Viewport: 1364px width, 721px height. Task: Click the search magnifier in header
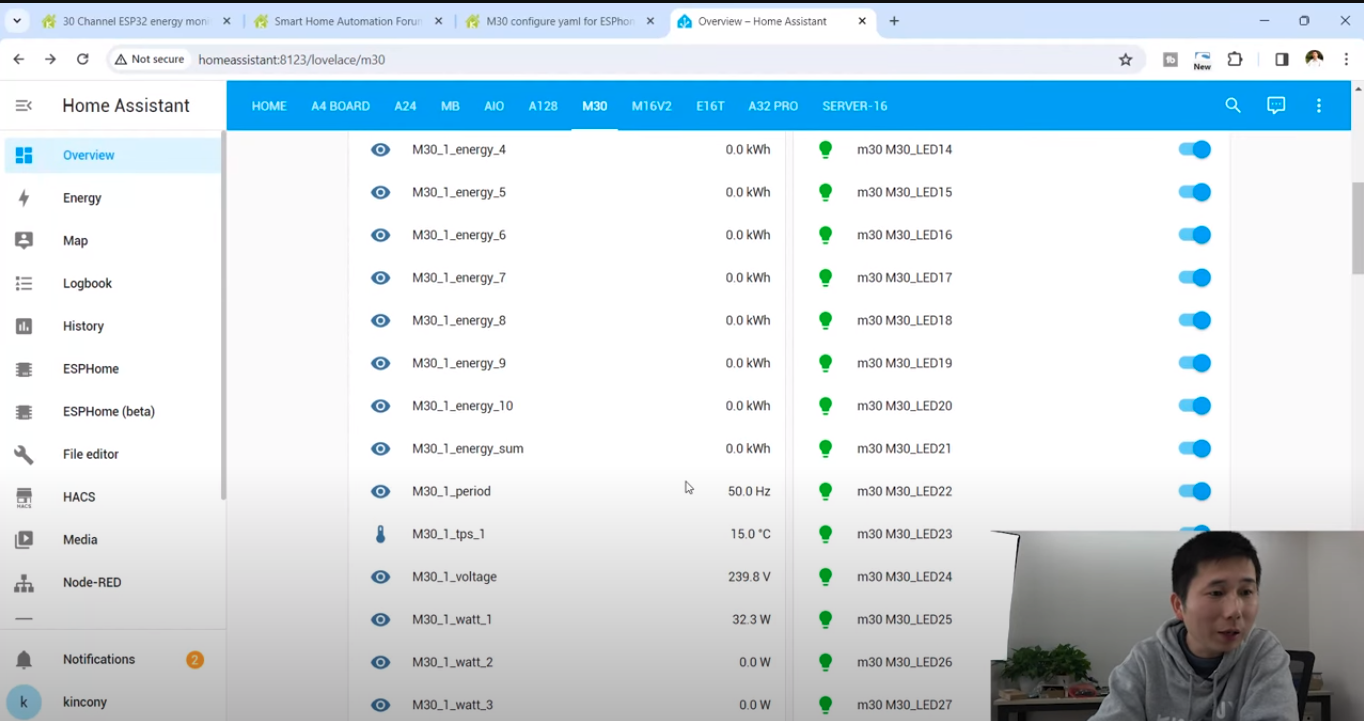[1233, 105]
